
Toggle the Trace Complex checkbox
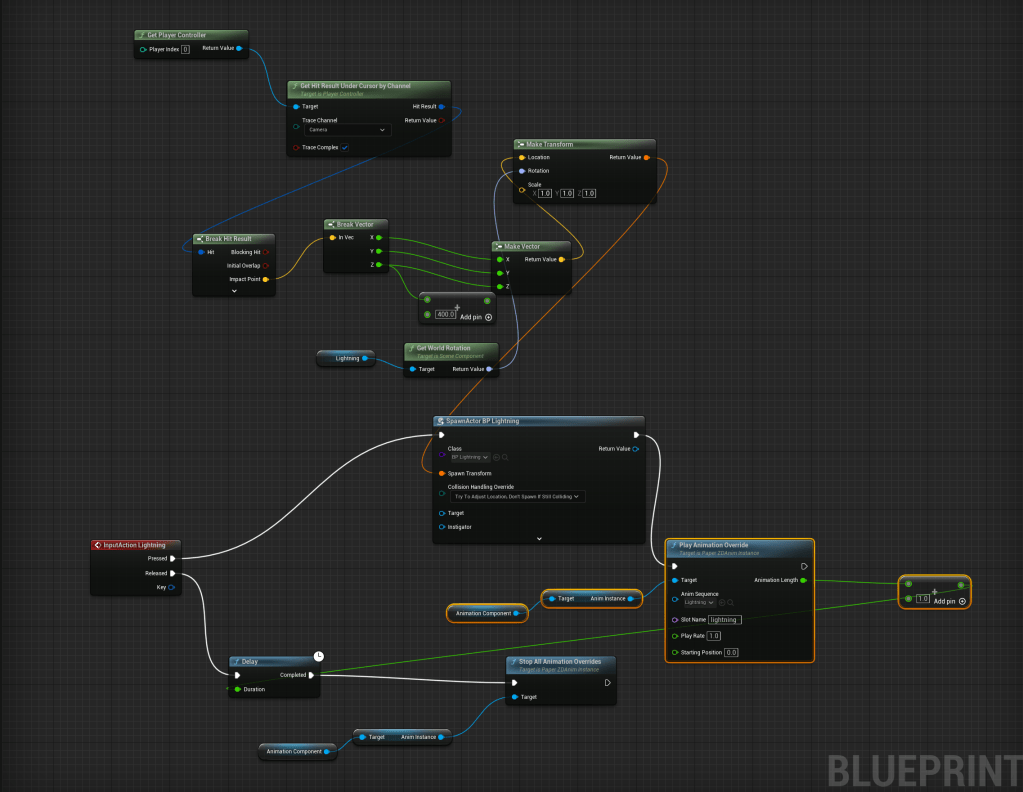tap(345, 148)
